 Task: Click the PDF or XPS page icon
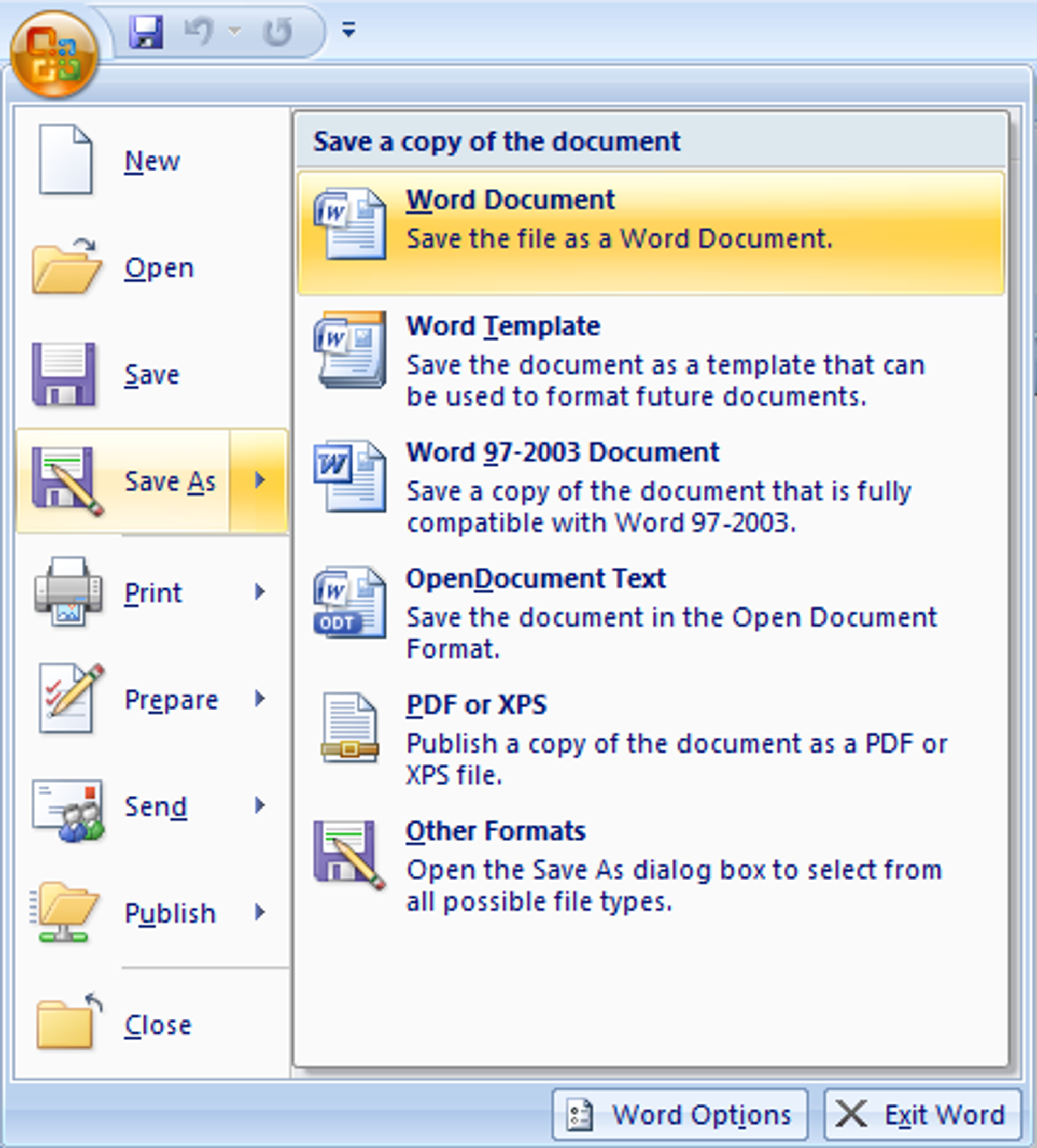click(350, 728)
